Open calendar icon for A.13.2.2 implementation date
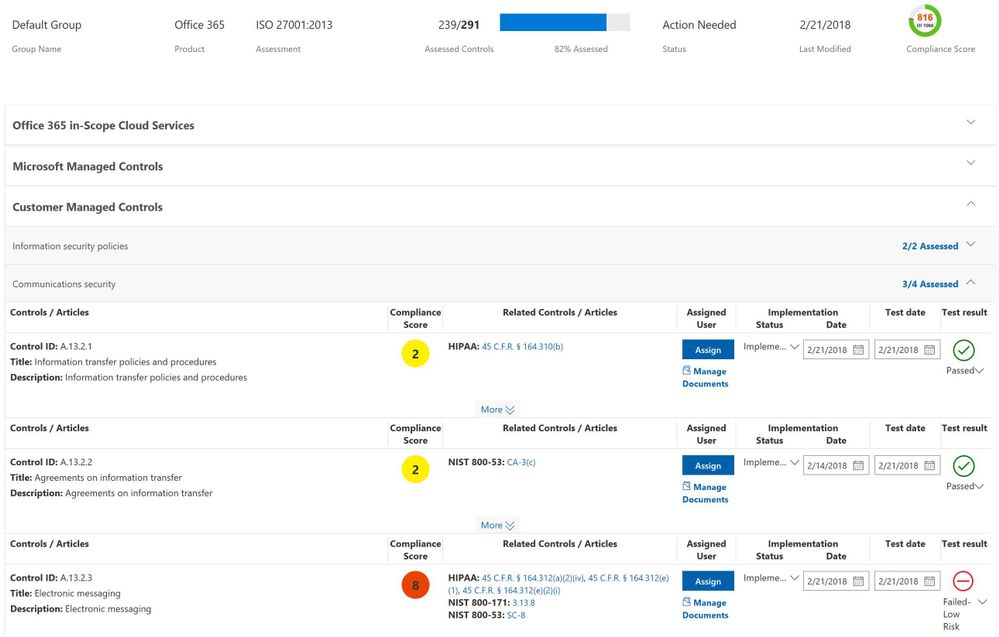The height and width of the screenshot is (637, 999). [858, 466]
